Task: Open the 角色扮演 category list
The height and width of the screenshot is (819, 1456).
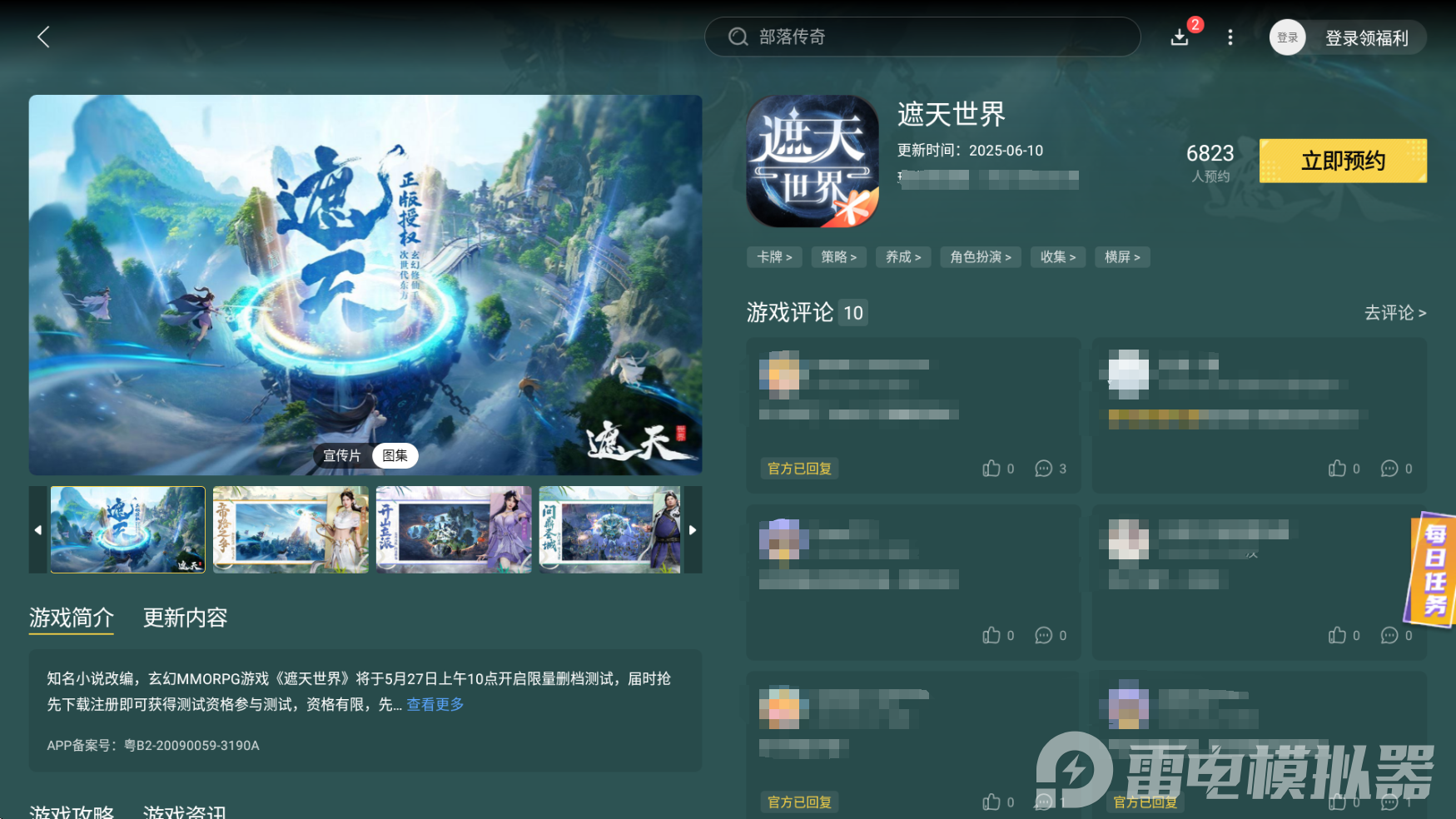Action: coord(980,257)
